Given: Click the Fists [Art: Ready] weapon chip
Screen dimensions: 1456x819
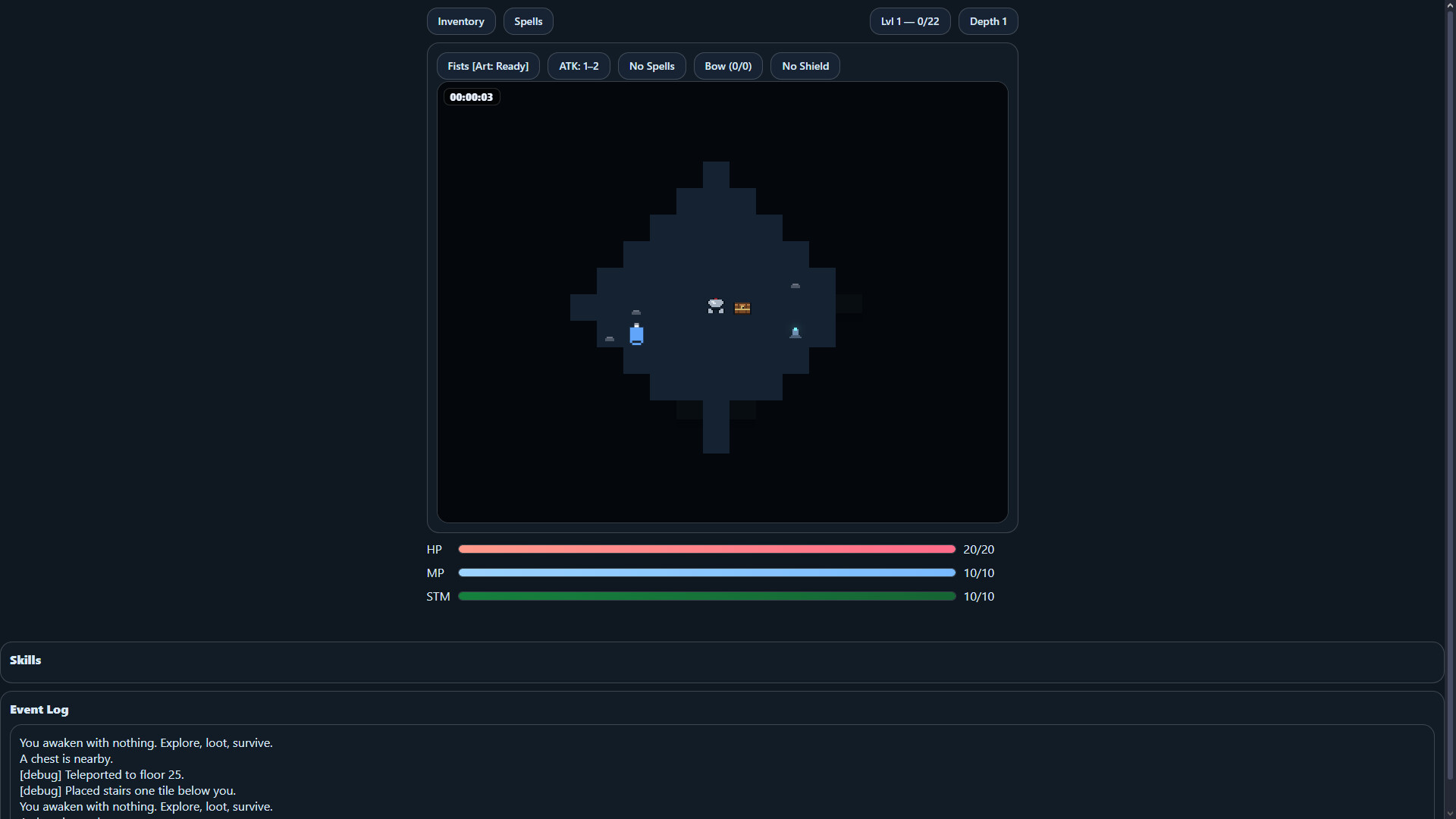Looking at the screenshot, I should point(488,66).
